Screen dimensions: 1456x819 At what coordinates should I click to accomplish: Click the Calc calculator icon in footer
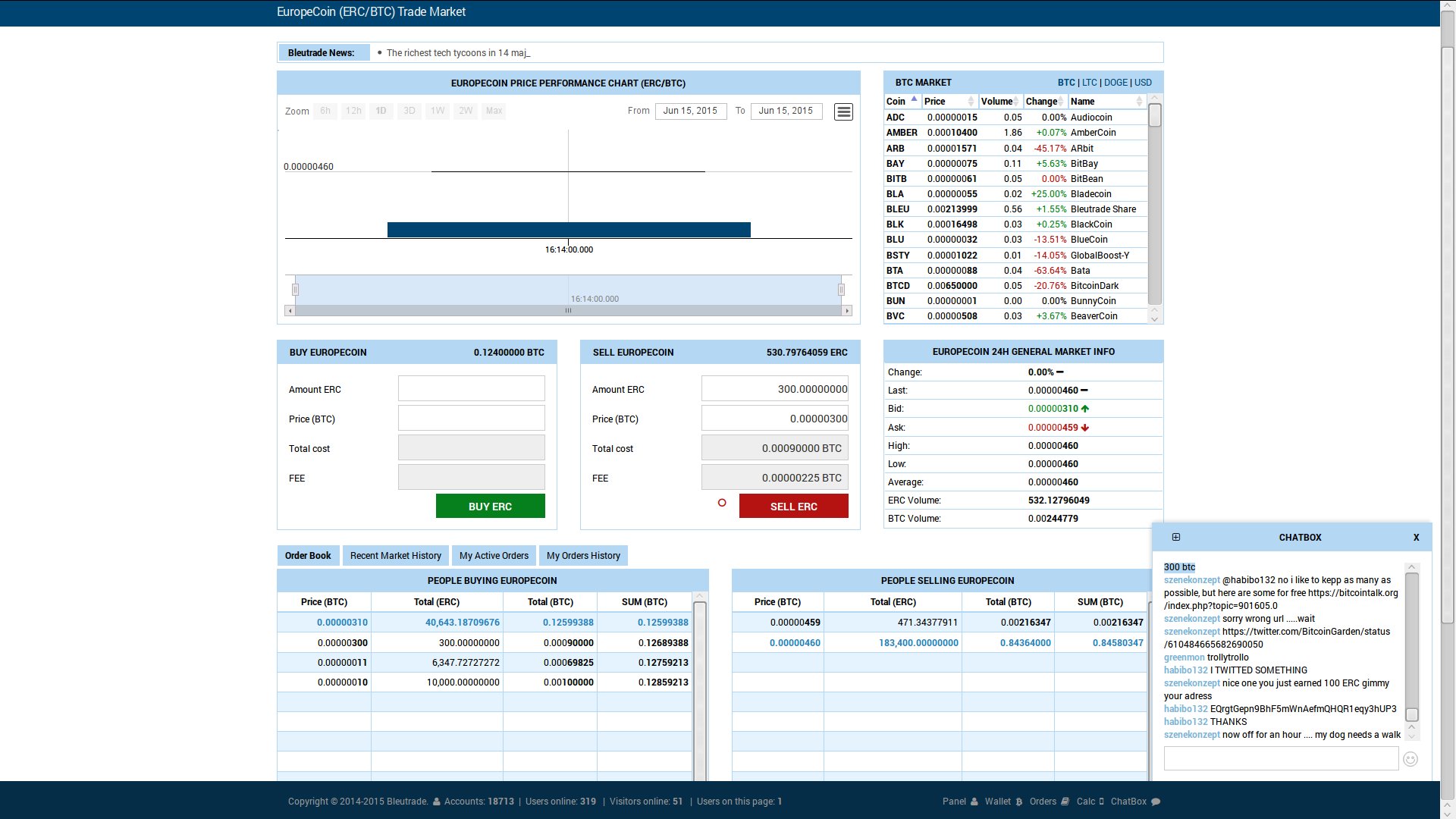click(1101, 802)
